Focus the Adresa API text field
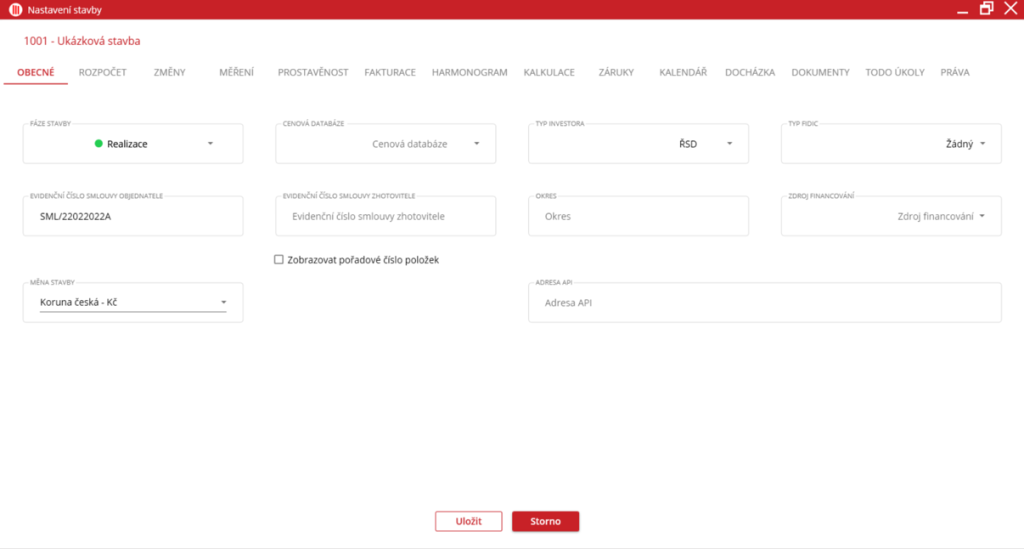 (x=764, y=303)
